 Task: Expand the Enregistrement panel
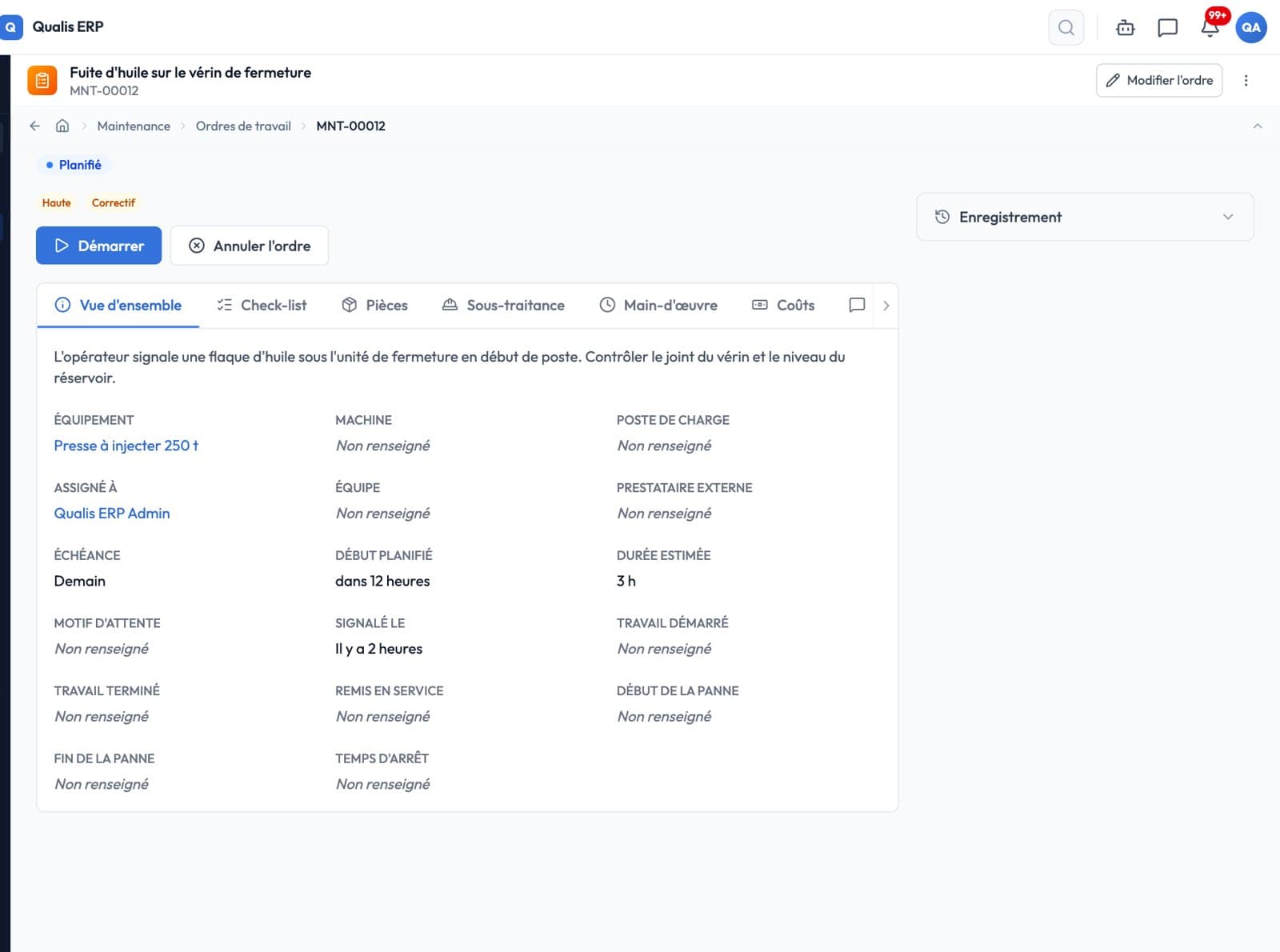coord(1084,217)
